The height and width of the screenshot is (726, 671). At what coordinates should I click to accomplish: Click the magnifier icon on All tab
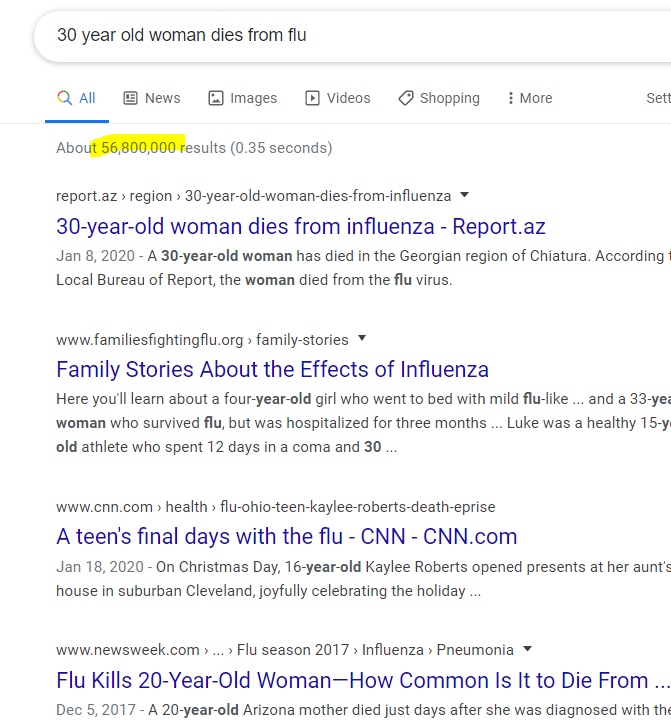64,98
